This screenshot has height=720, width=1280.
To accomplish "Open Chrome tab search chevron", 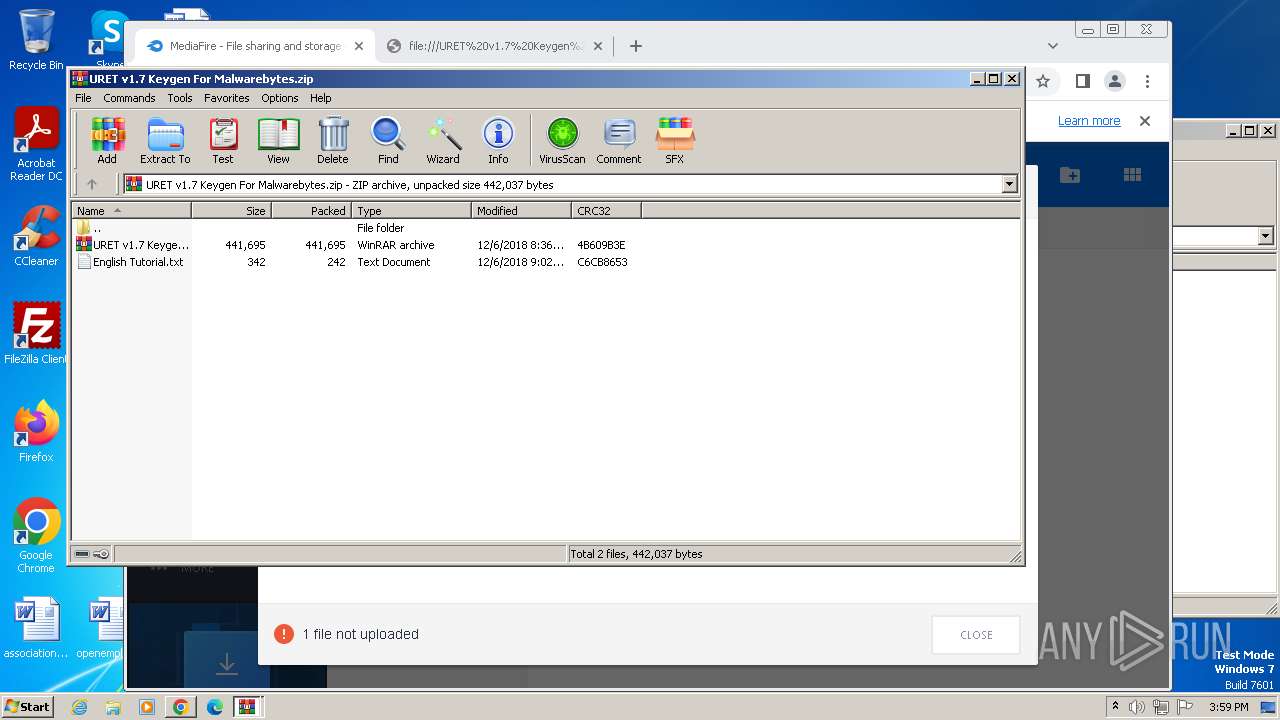I will point(1052,46).
